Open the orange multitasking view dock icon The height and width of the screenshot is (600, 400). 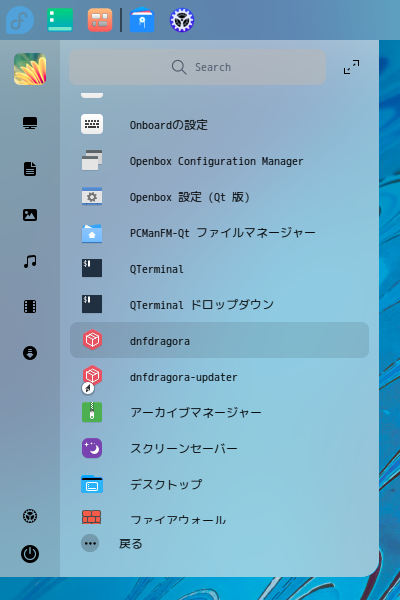click(100, 20)
